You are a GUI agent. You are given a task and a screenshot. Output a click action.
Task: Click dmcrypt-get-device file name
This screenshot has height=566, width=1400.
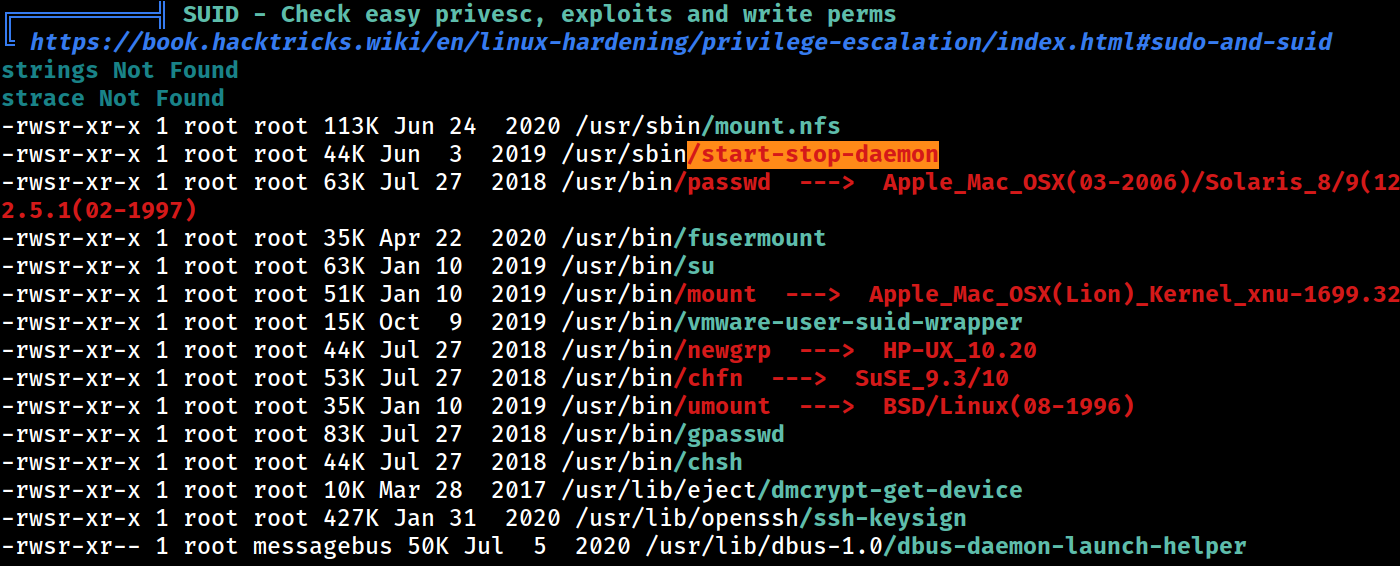pyautogui.click(x=889, y=490)
